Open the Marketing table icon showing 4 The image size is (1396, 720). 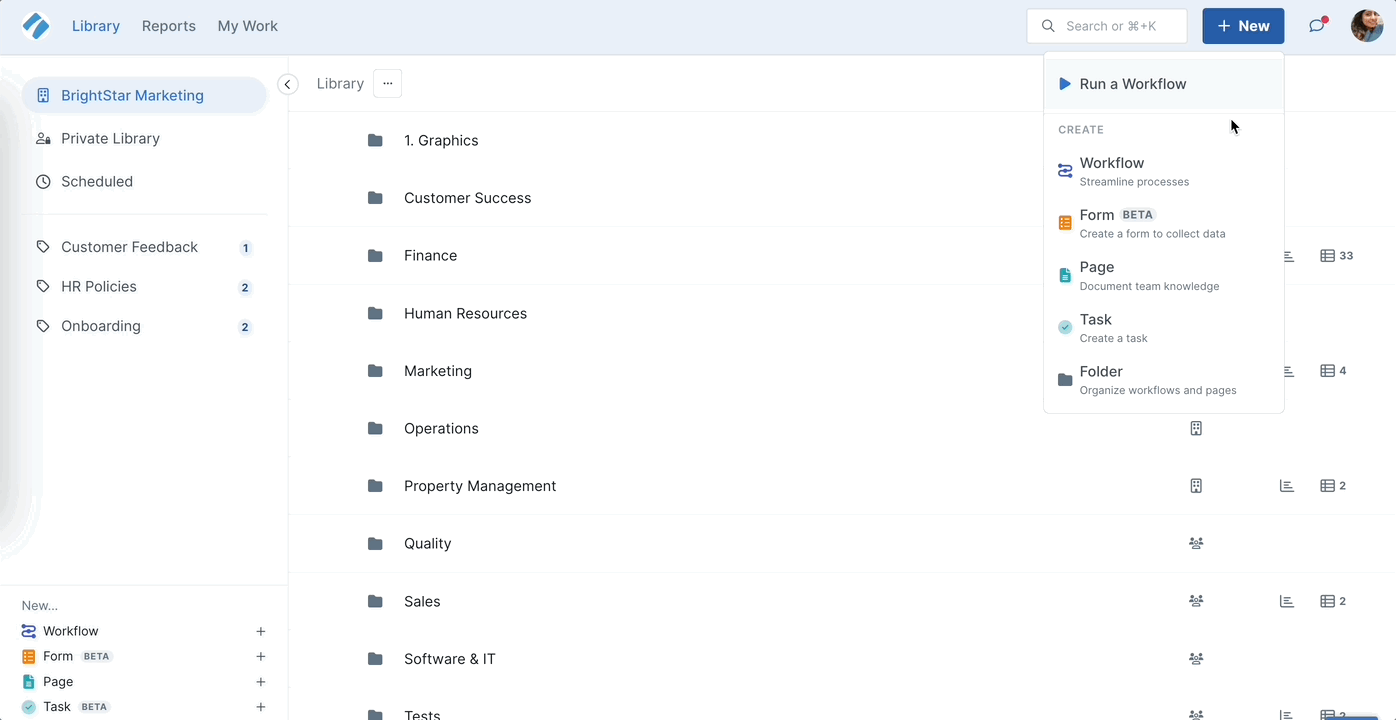coord(1333,371)
